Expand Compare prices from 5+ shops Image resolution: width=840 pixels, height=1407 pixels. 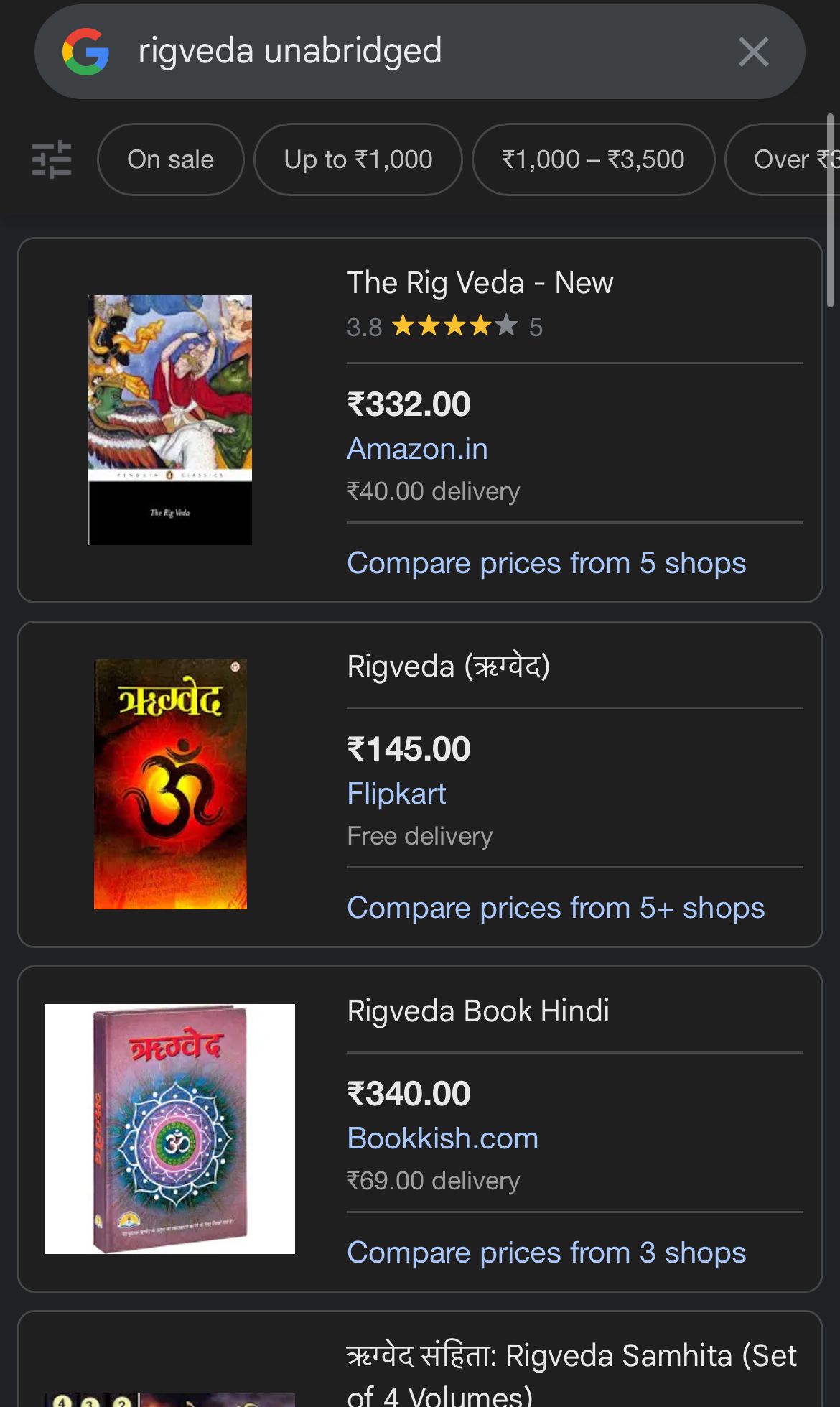coord(555,908)
